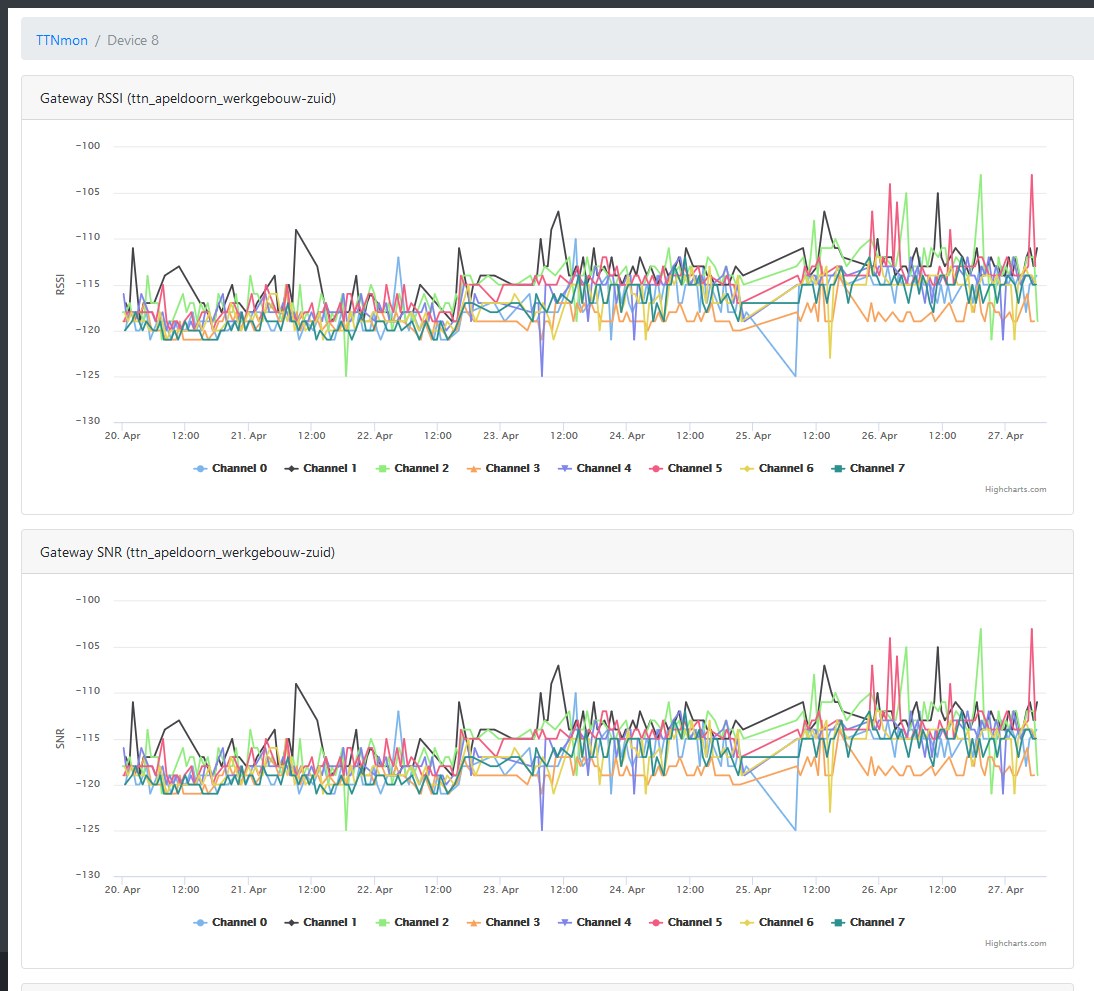The width and height of the screenshot is (1094, 991).
Task: Click the 24. Apr label on the RSSI chart axis
Action: [x=627, y=435]
